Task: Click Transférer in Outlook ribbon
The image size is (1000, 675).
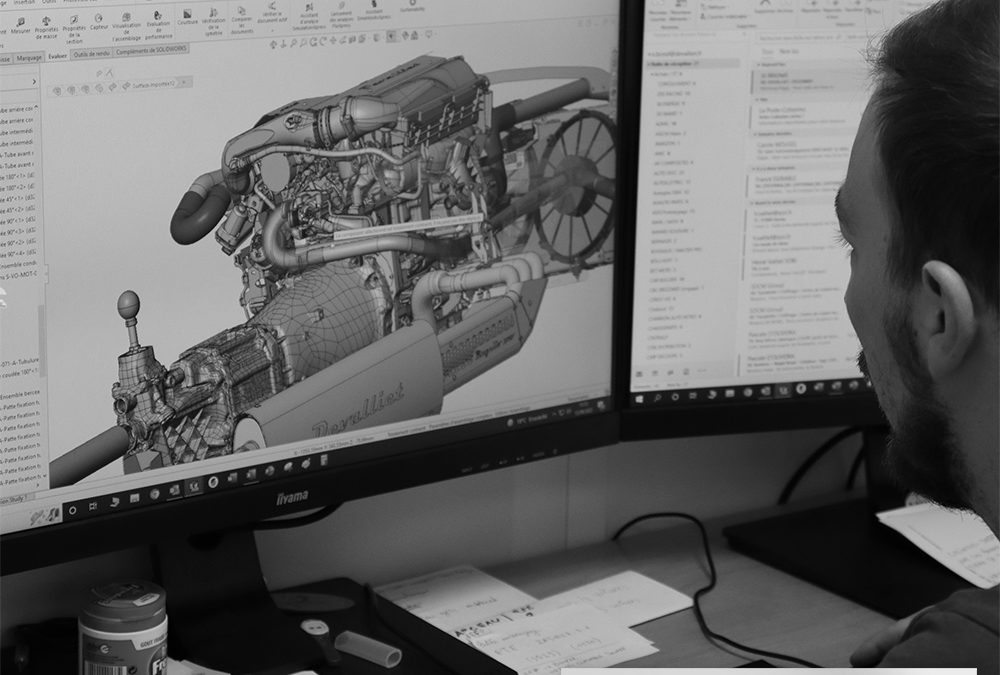Action: tap(853, 6)
